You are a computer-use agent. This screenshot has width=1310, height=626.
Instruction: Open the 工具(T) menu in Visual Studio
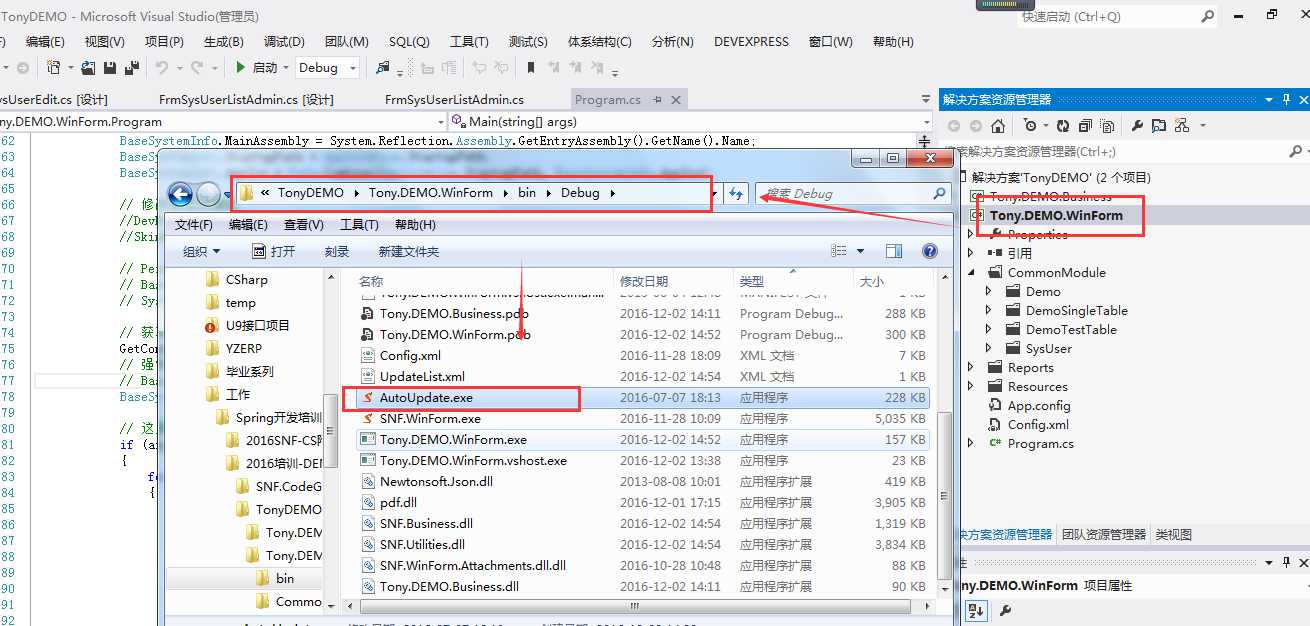coord(469,42)
